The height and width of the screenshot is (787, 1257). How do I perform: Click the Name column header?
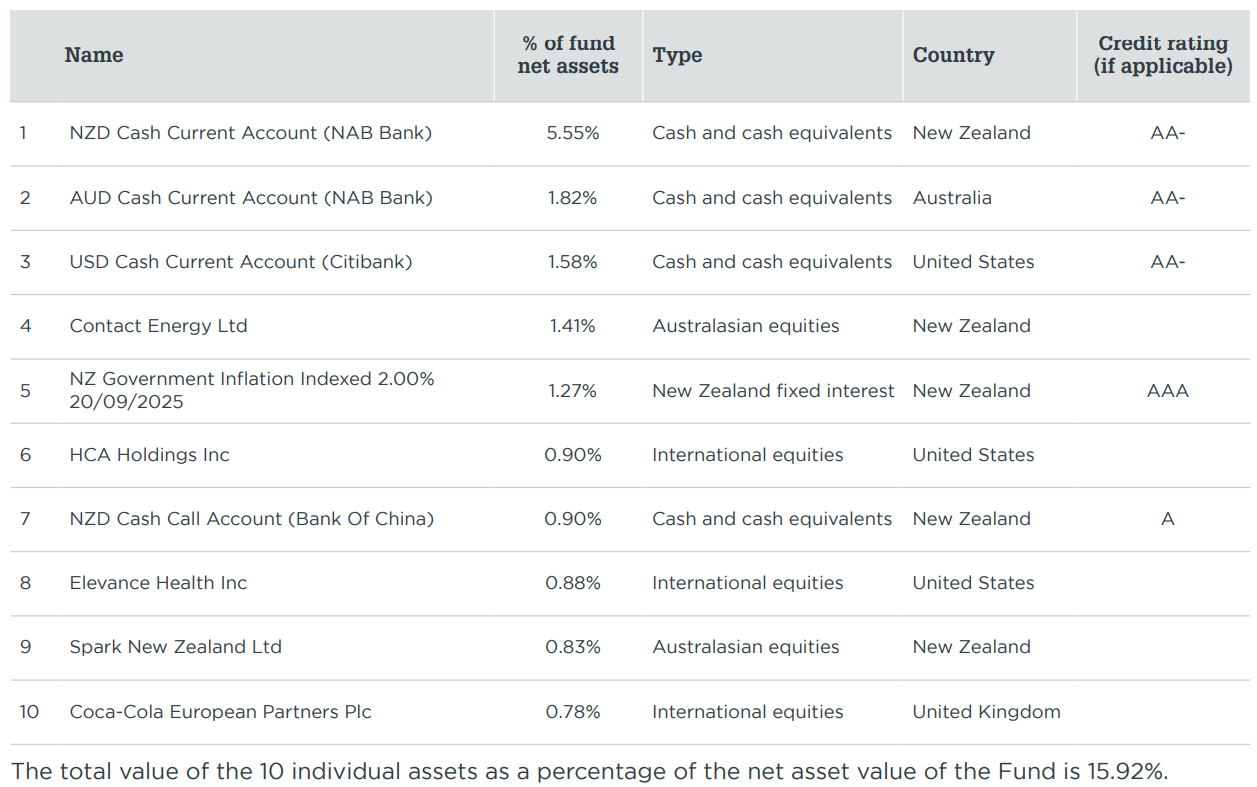(x=94, y=55)
